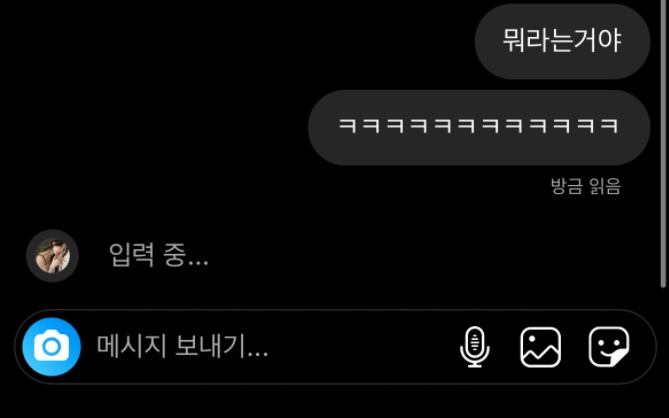Click the sender's profile picture
Viewport: 669px width, 418px height.
point(52,256)
